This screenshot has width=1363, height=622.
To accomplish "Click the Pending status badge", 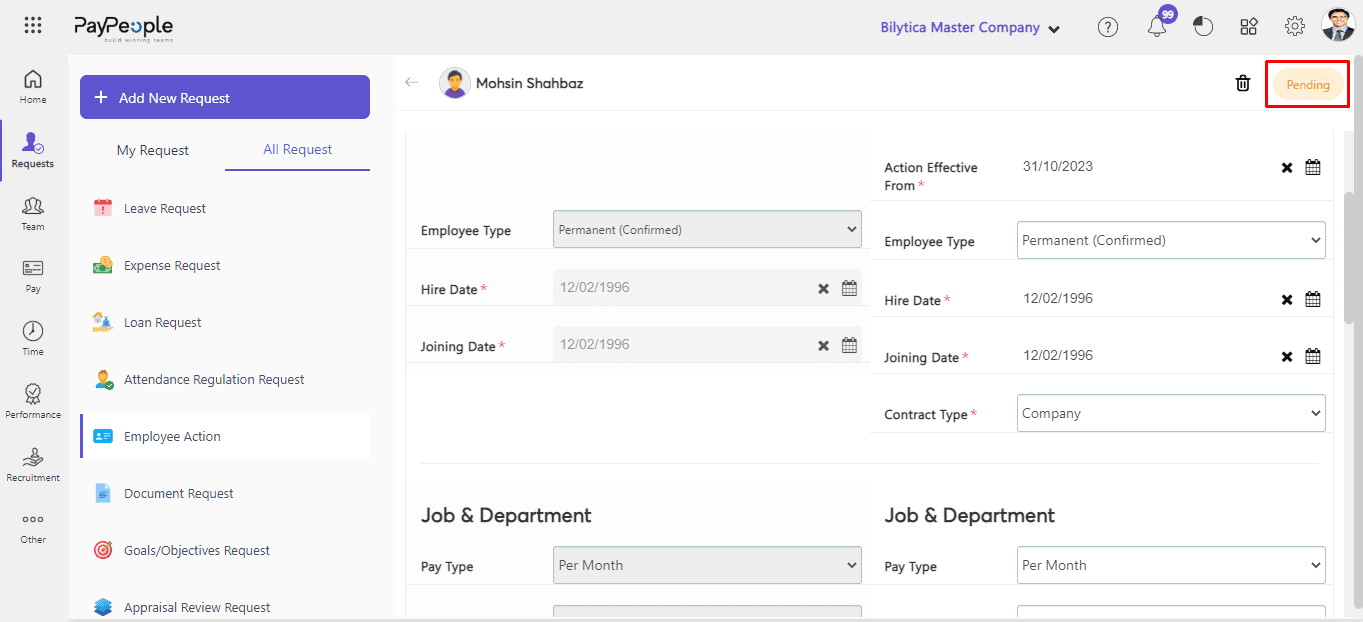I will click(x=1307, y=85).
